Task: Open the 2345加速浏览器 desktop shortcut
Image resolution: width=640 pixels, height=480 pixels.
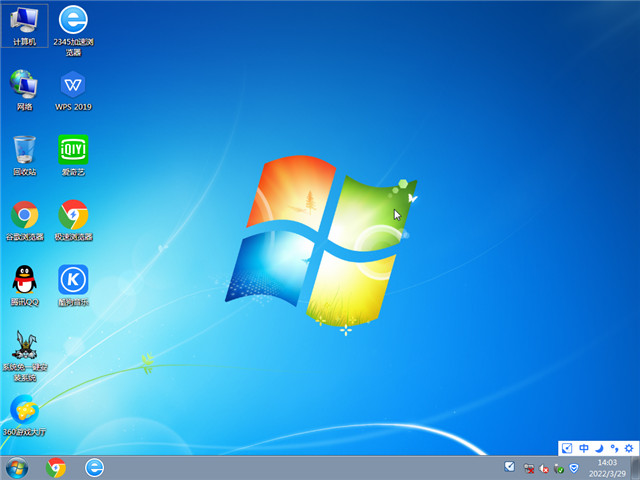Action: click(x=73, y=22)
